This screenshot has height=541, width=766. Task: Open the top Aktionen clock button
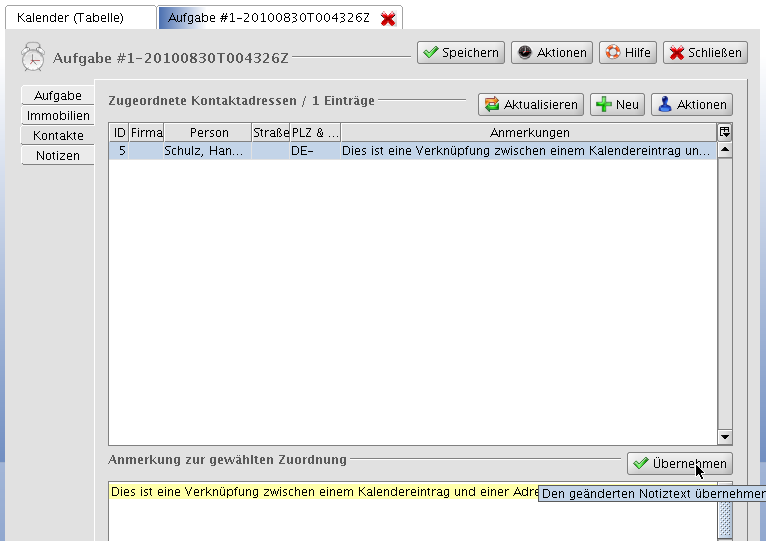pyautogui.click(x=551, y=53)
